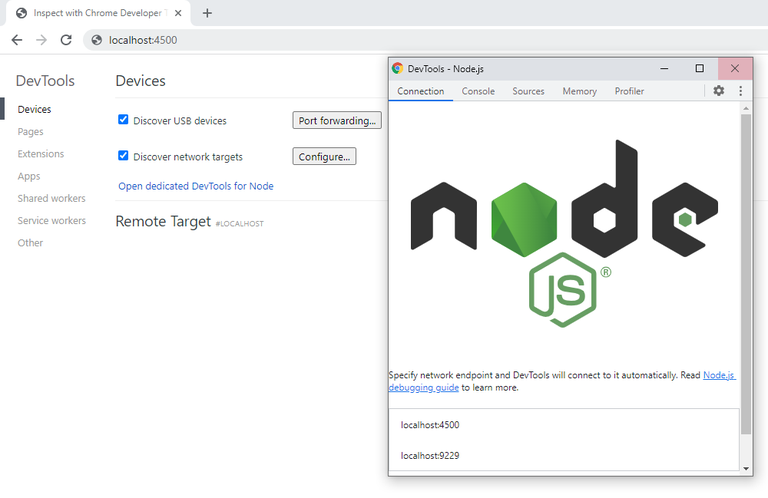Select Service workers in the sidebar
Viewport: 768px width, 498px height.
click(51, 220)
